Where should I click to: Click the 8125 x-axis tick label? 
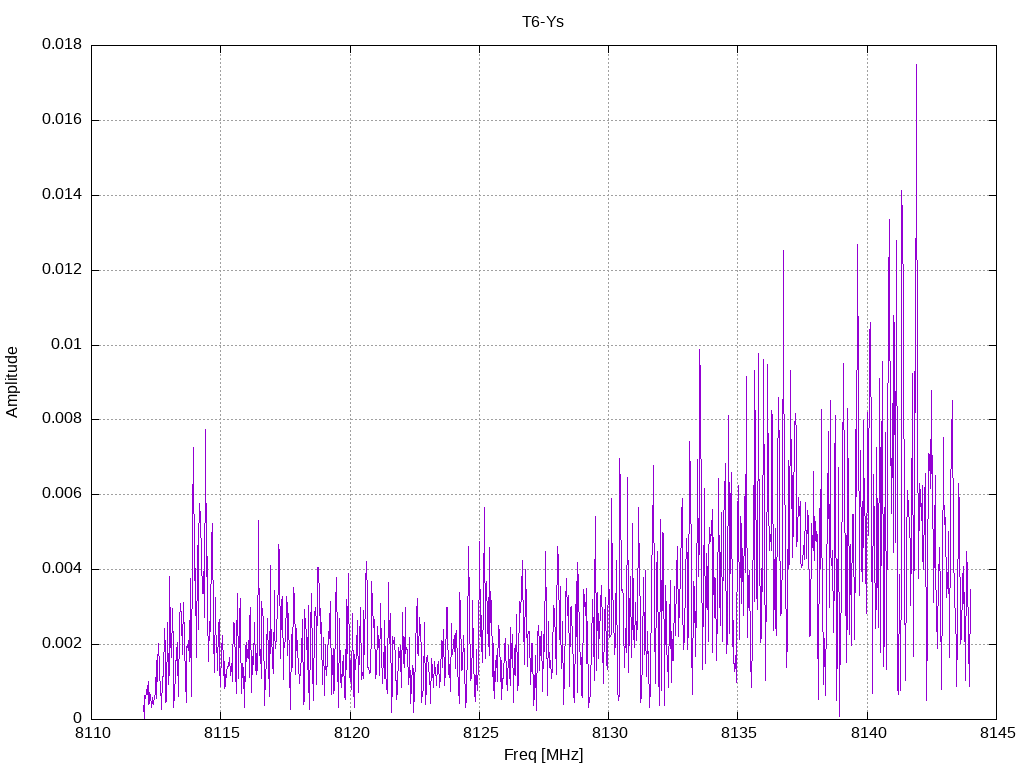[x=480, y=733]
